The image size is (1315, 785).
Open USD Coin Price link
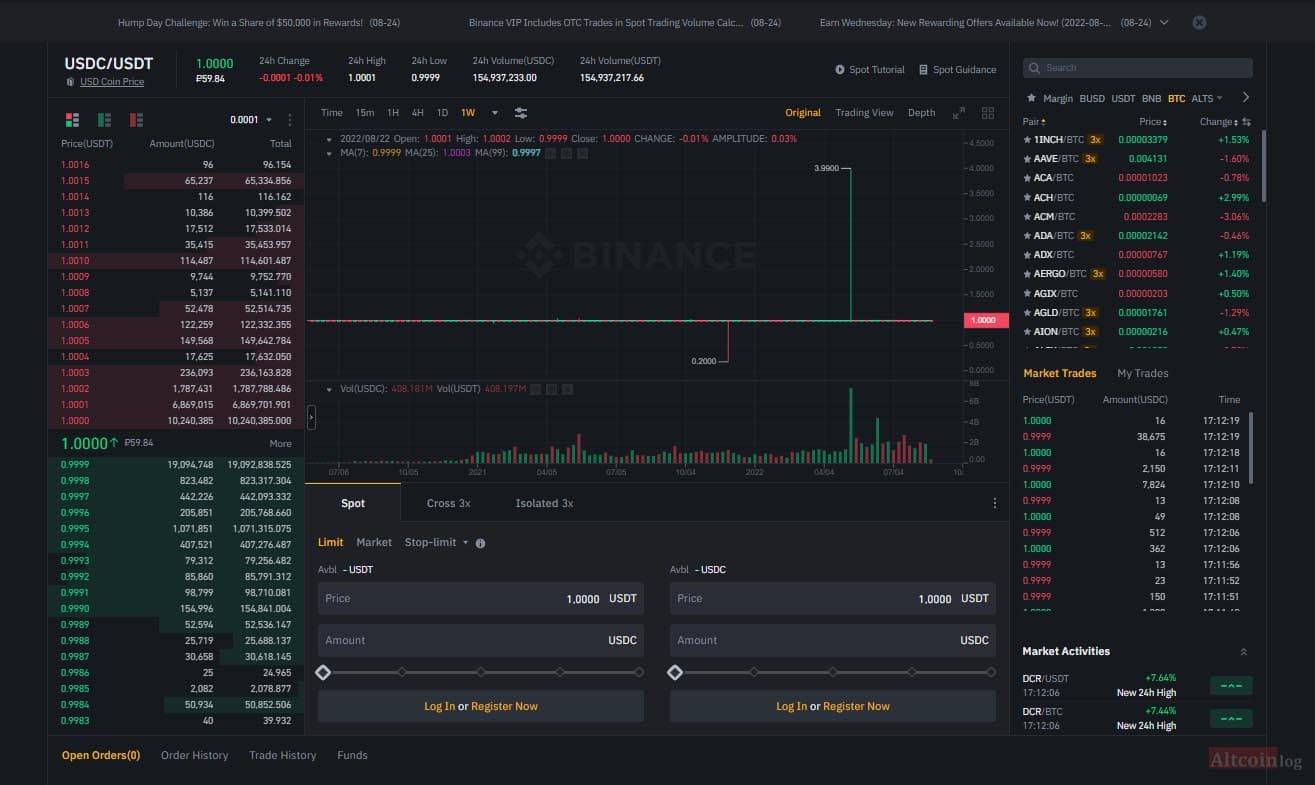pyautogui.click(x=112, y=82)
